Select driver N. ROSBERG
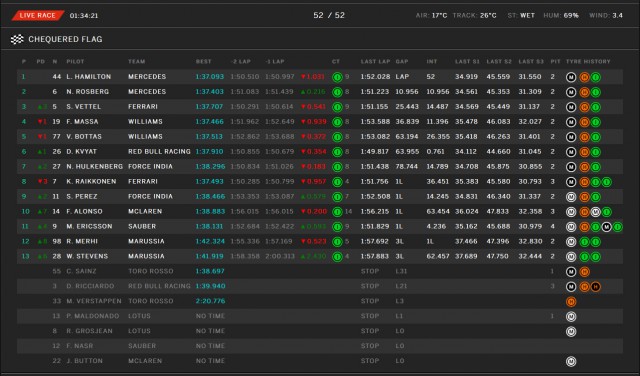 [88, 92]
